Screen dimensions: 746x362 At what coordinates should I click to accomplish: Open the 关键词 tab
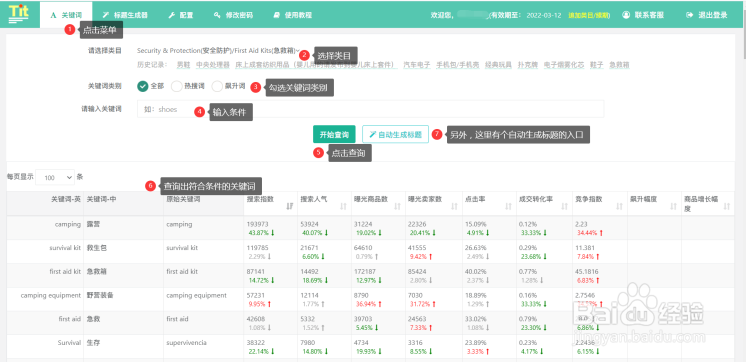coord(66,15)
